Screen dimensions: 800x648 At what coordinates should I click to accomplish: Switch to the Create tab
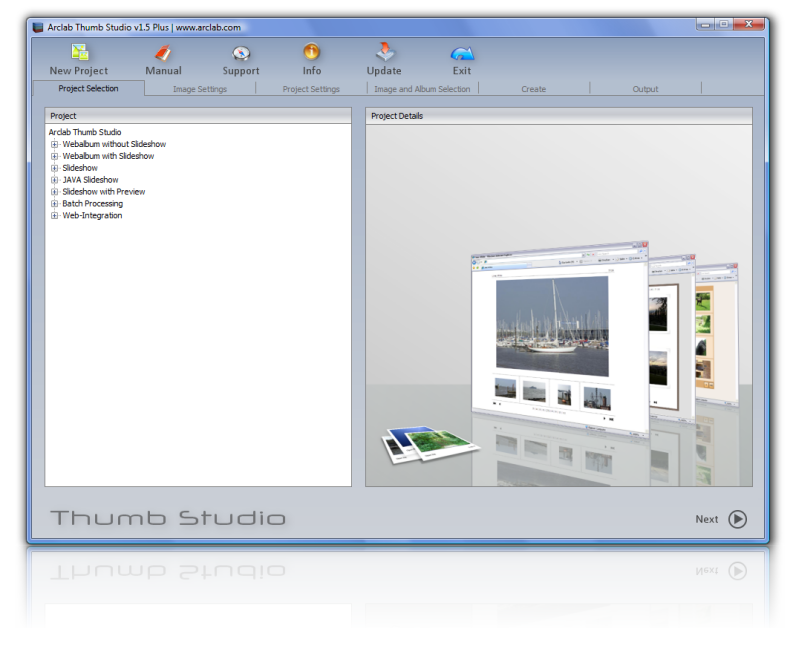coord(533,89)
